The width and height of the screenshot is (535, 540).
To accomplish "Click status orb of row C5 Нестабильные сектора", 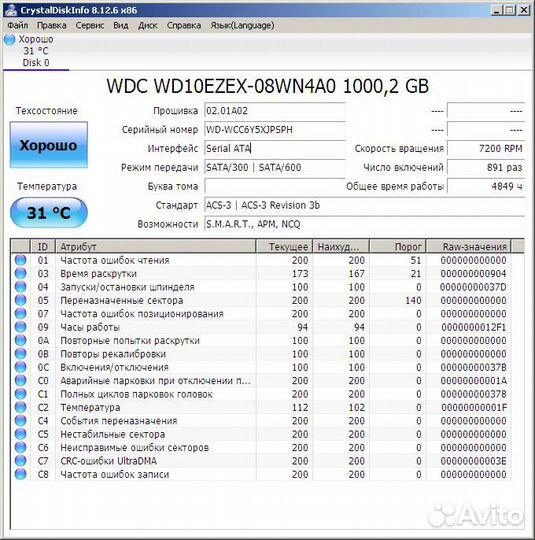I will coord(21,434).
